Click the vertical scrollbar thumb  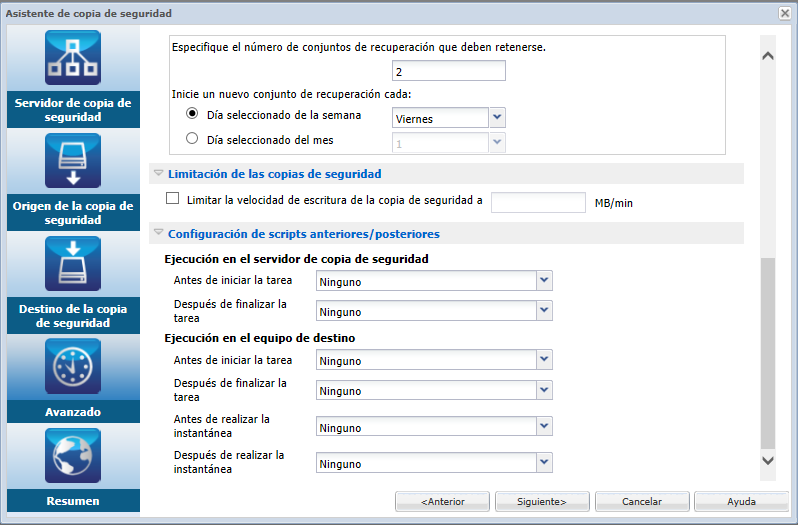click(767, 353)
